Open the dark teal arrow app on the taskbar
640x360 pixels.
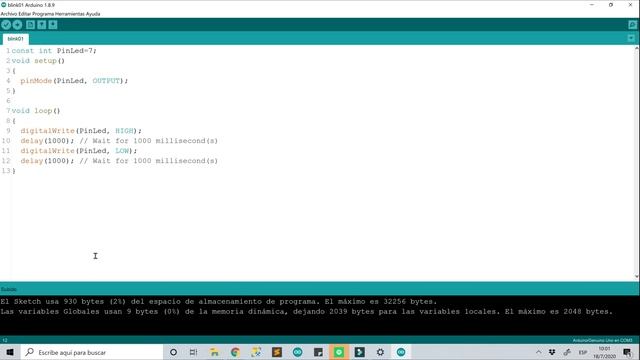point(360,352)
